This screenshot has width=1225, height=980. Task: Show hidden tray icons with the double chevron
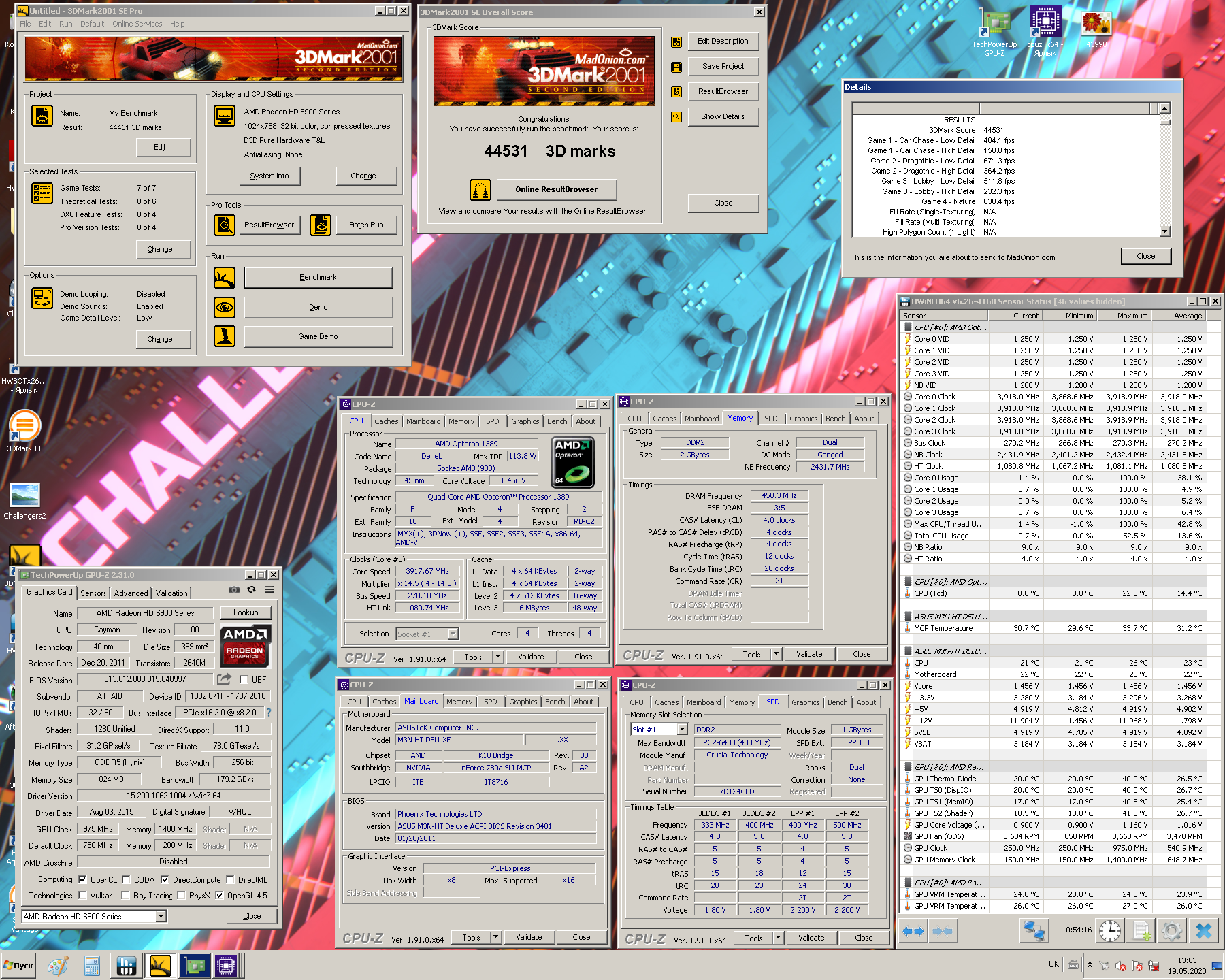1090,964
